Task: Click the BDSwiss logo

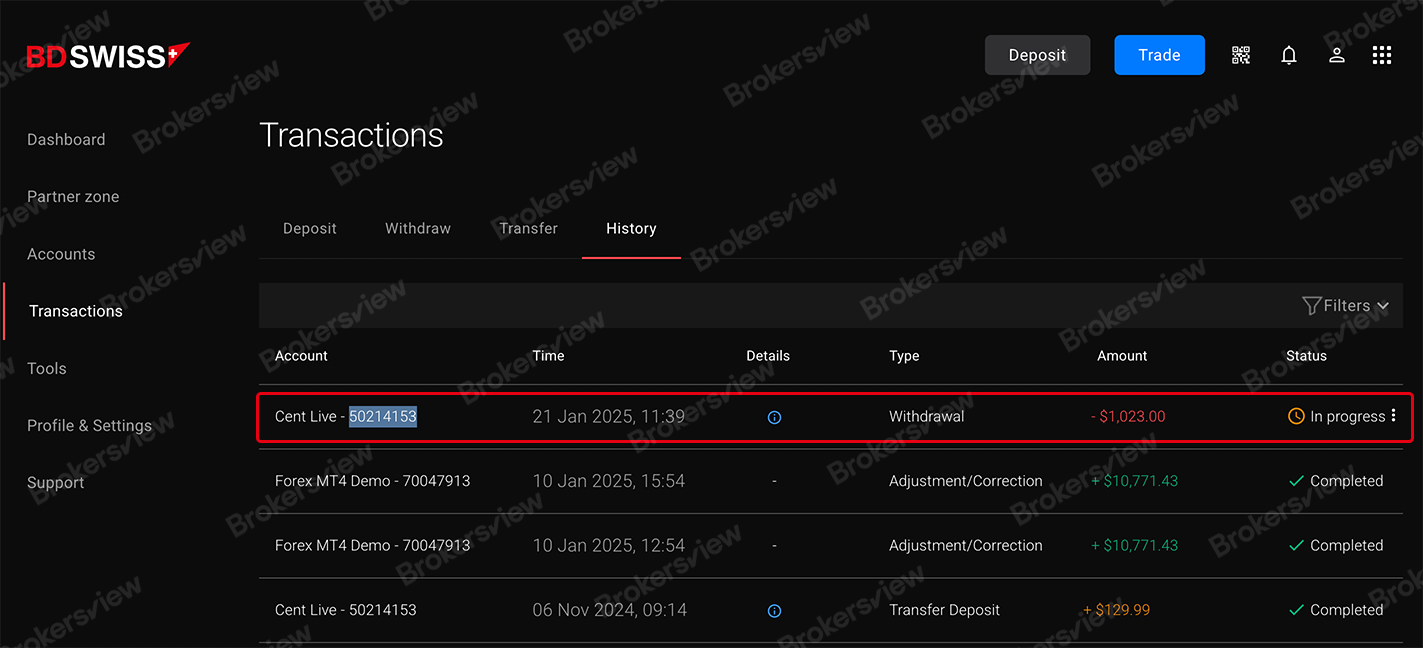Action: coord(107,56)
